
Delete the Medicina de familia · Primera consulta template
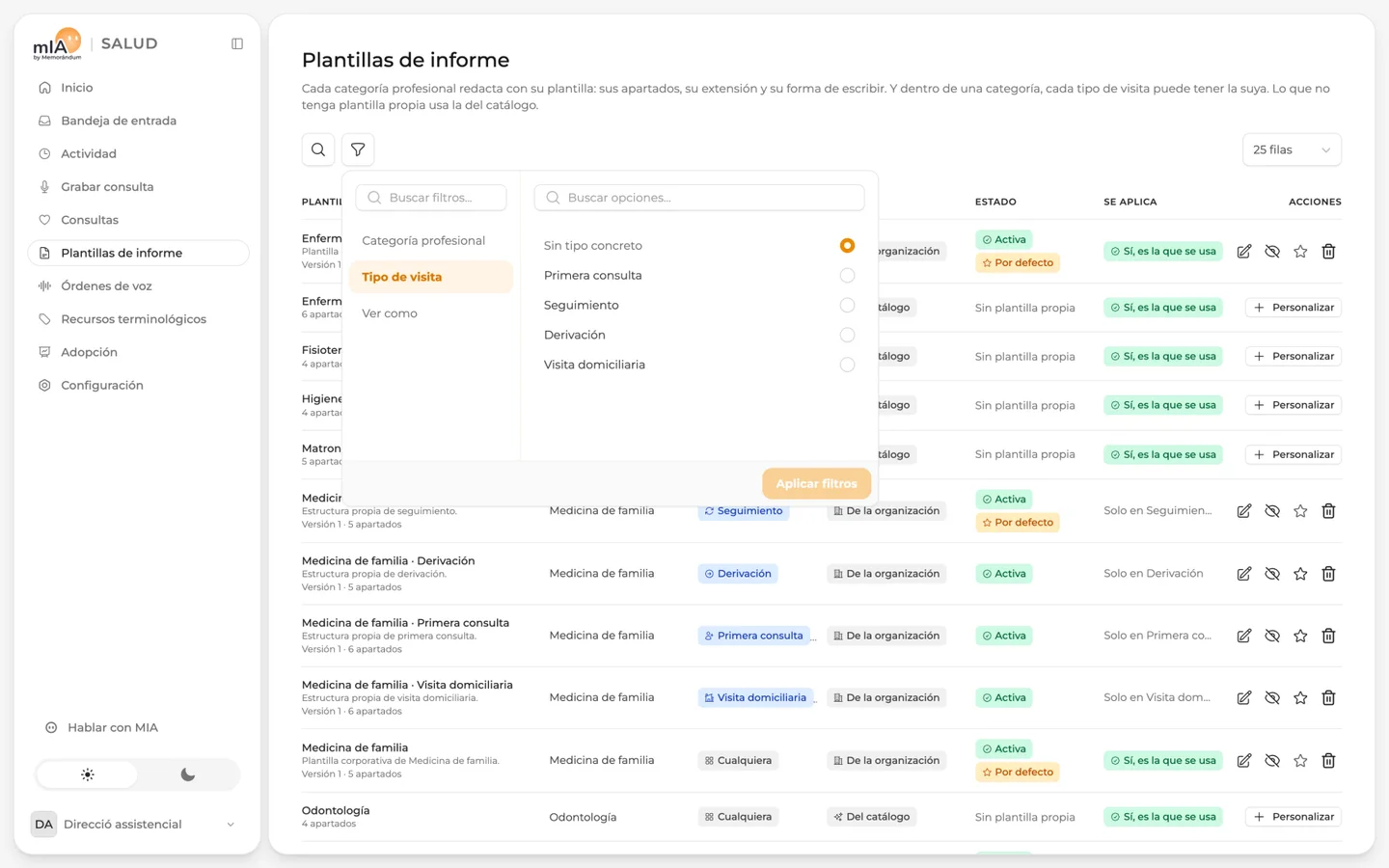click(1328, 636)
